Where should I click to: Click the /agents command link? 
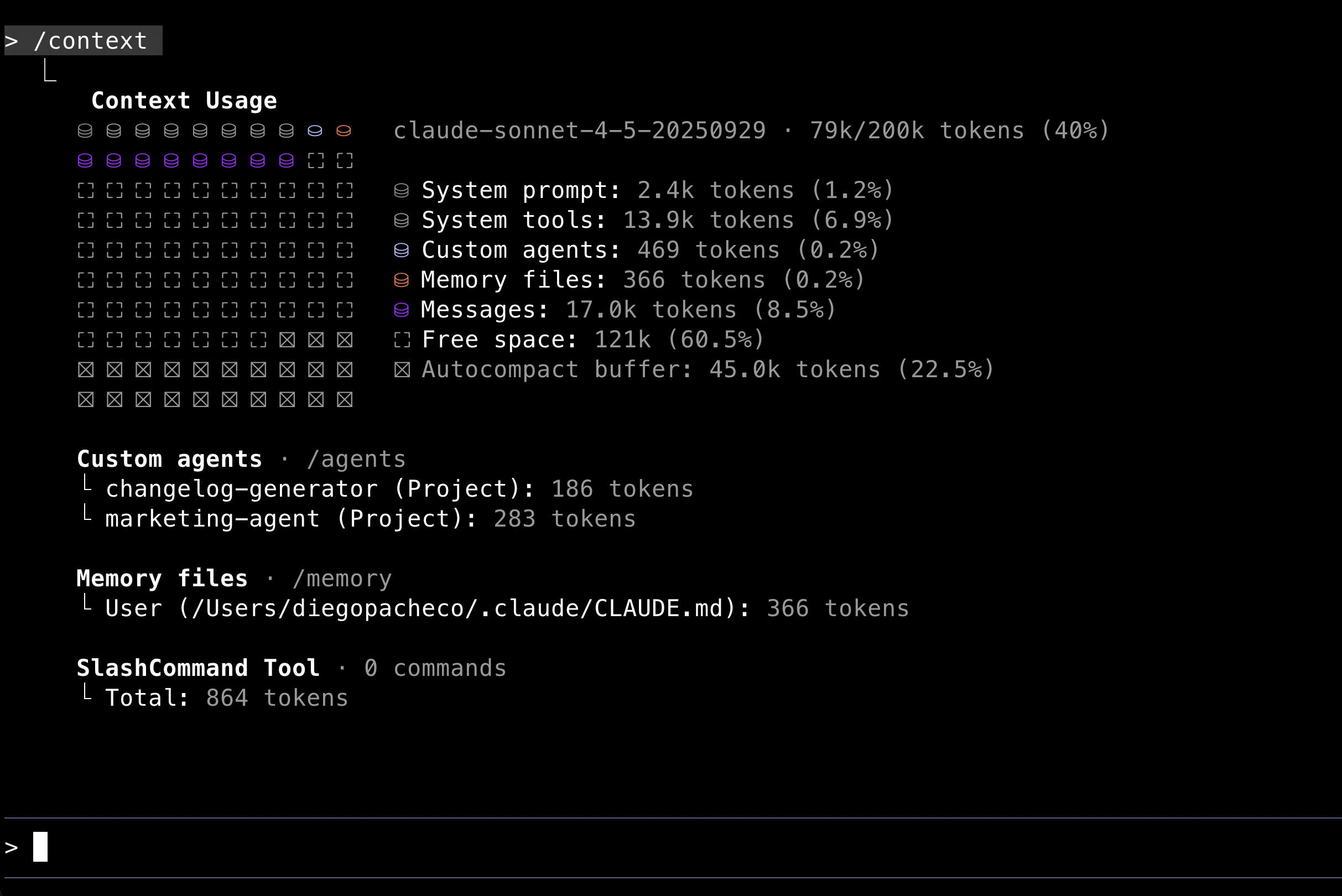pyautogui.click(x=356, y=460)
